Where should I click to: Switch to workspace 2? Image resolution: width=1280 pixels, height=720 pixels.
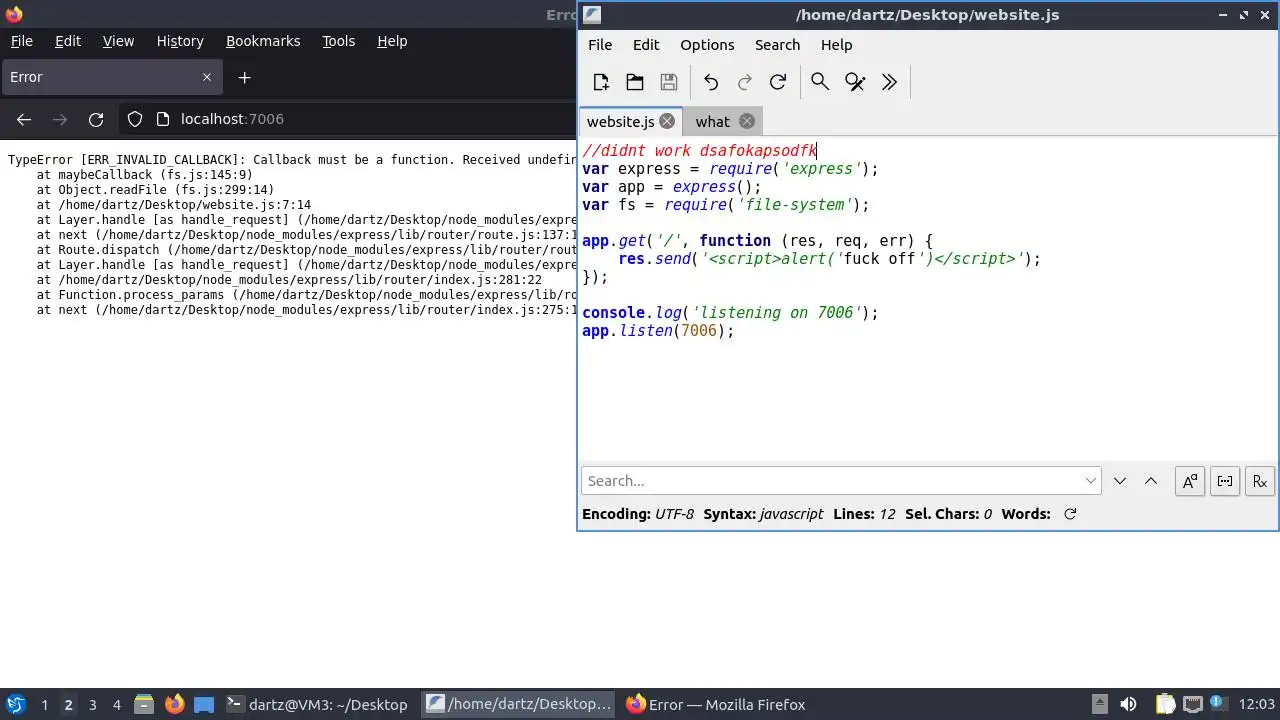point(68,705)
